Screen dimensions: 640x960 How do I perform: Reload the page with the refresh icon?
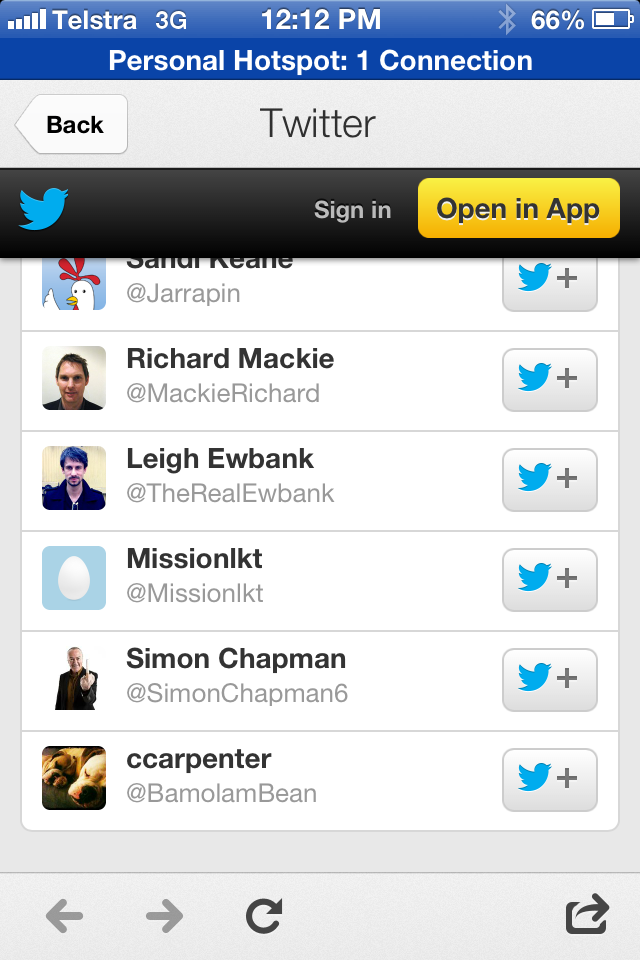(x=264, y=915)
